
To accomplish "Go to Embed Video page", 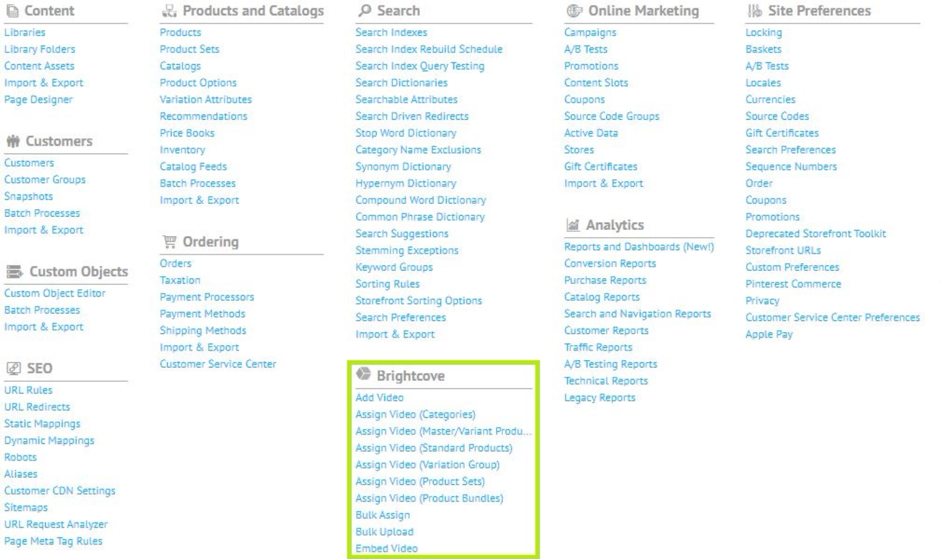I will tap(385, 548).
